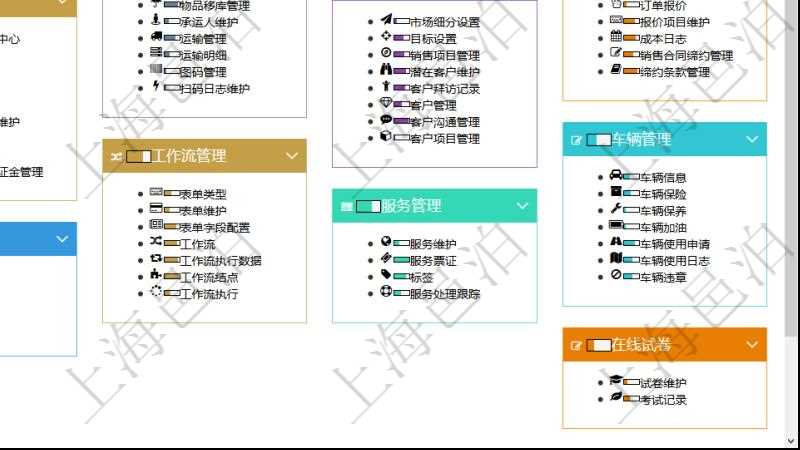This screenshot has width=800, height=450.
Task: Toggle the switch next to 表单类型
Action: 172,194
